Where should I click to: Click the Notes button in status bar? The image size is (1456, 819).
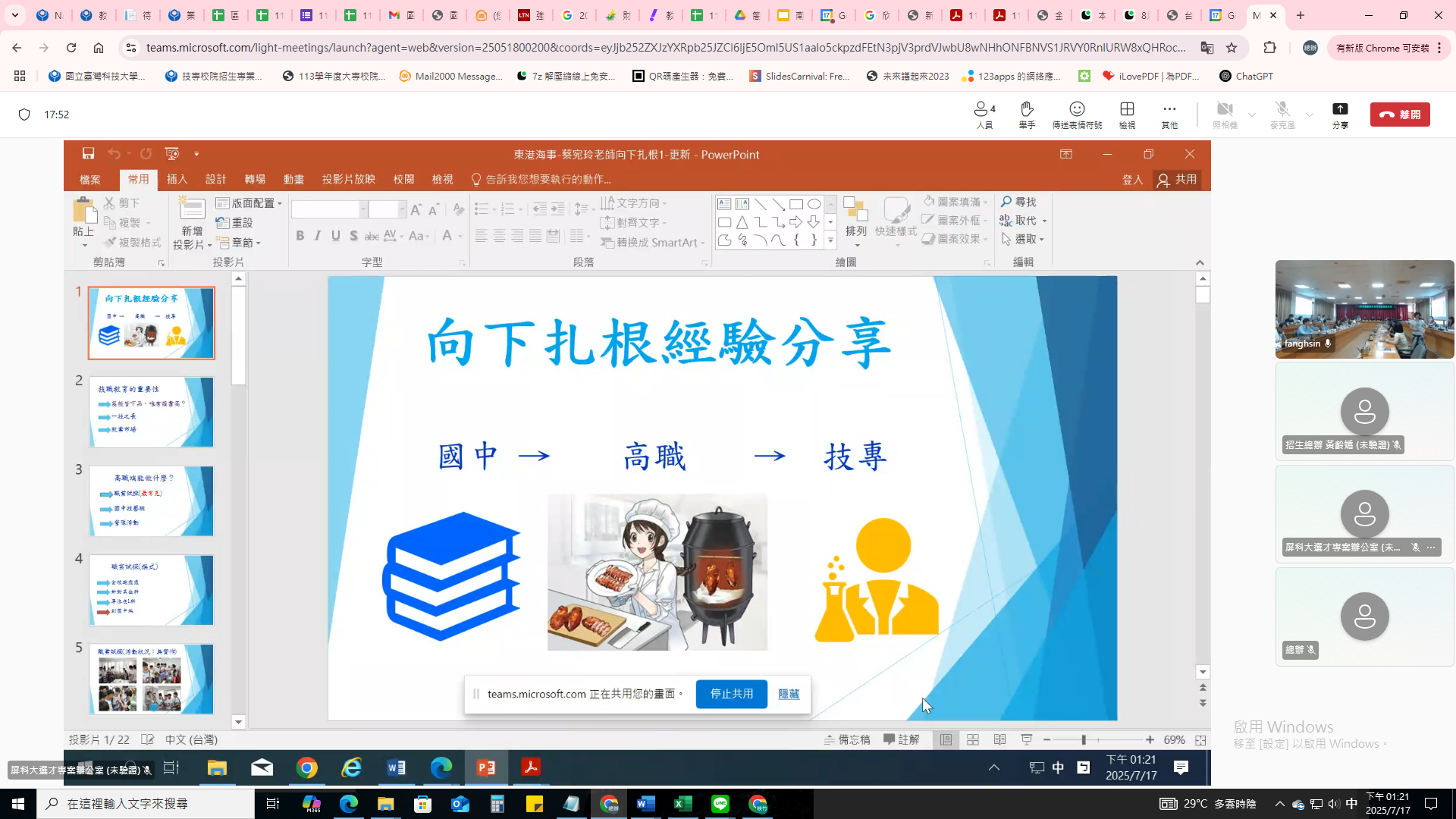tap(847, 740)
